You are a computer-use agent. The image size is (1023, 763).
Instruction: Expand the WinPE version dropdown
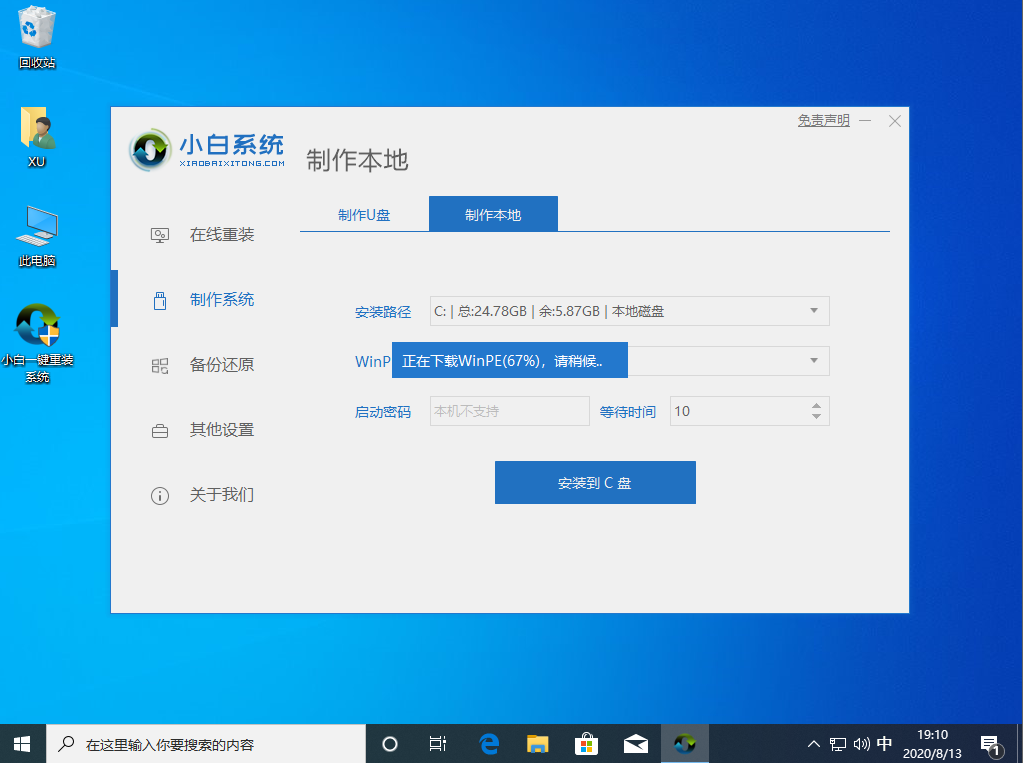pos(815,361)
